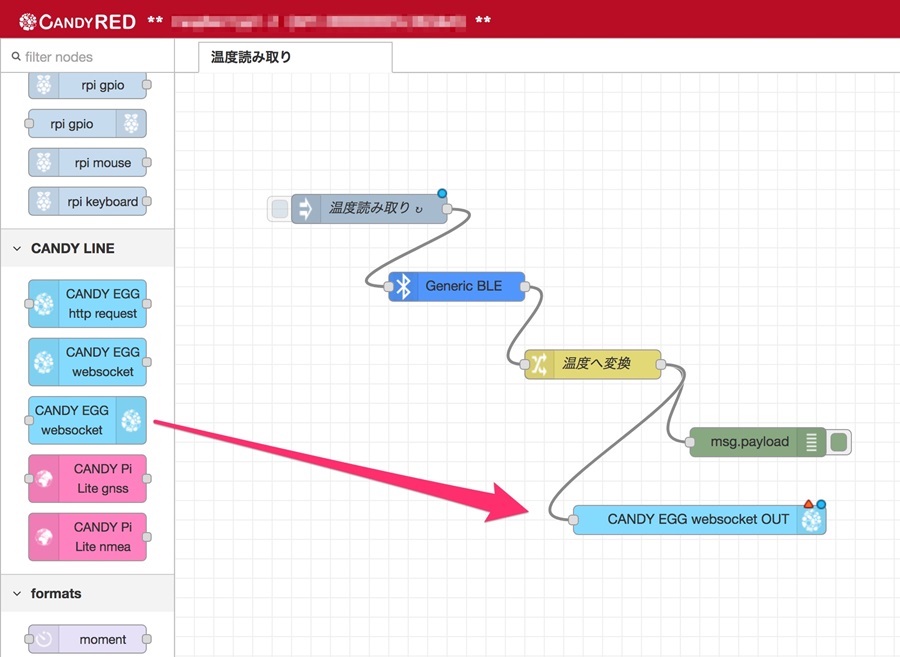This screenshot has height=657, width=900.
Task: Collapse the formats category chevron
Action: [17, 593]
